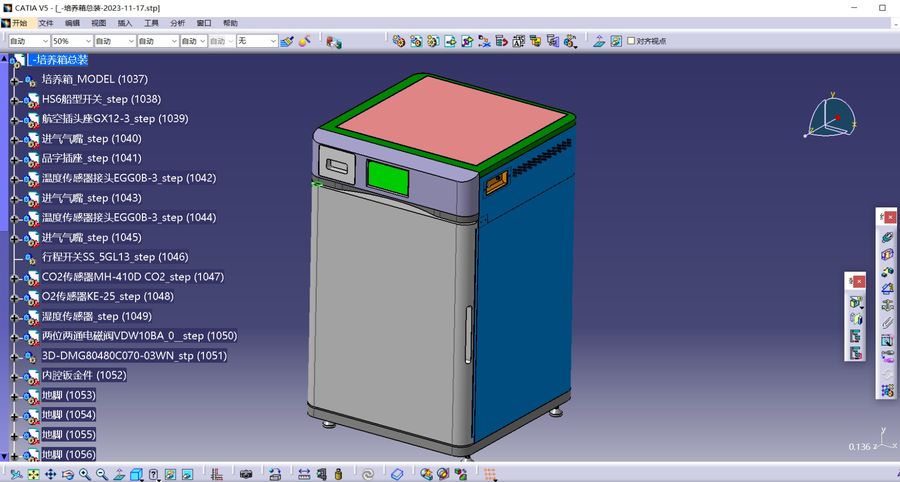Open the 窗口 menu
Viewport: 900px width, 482px height.
[x=204, y=23]
